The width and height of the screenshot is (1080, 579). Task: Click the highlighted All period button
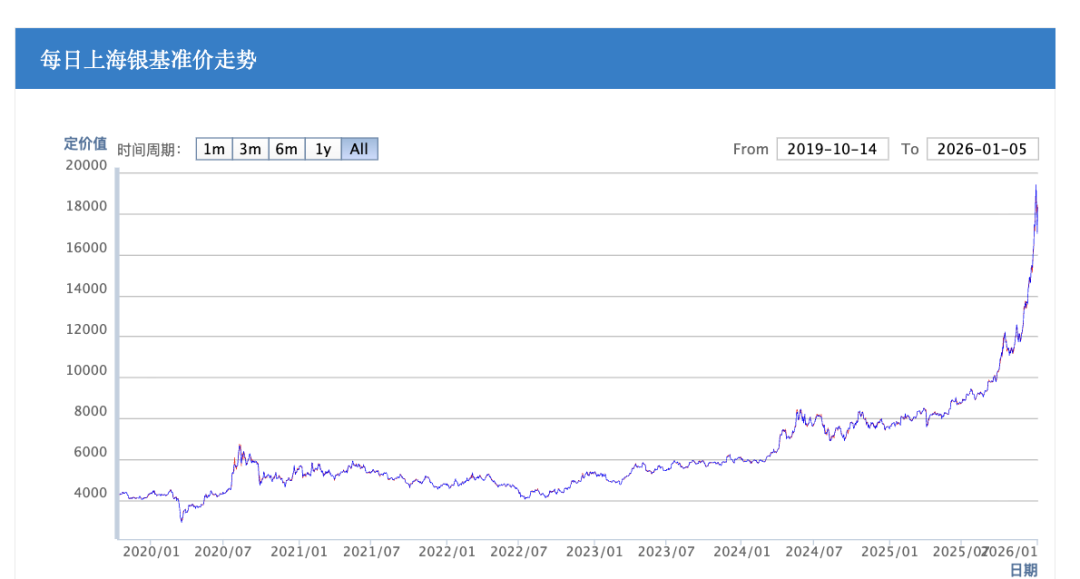[359, 149]
